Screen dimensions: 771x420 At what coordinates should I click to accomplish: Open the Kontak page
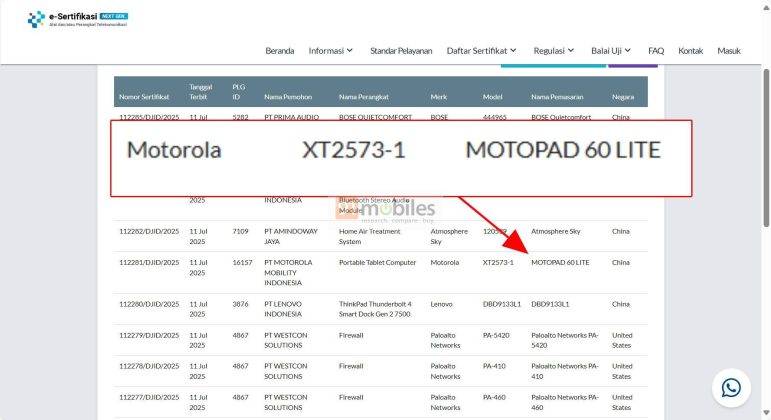(x=690, y=51)
